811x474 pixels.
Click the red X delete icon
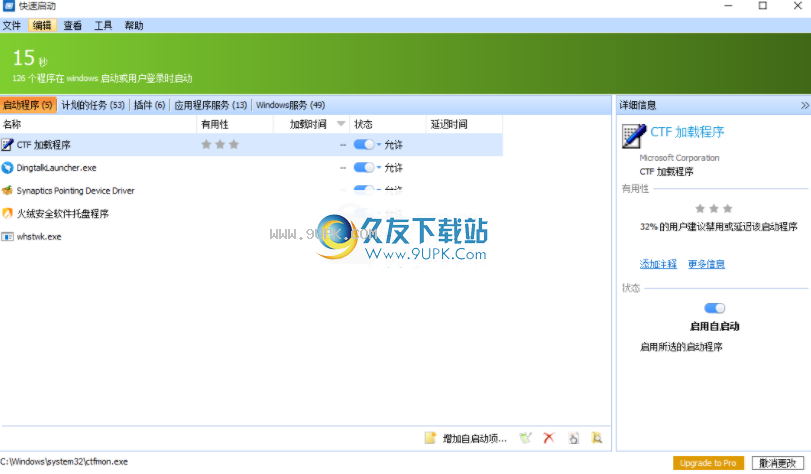(x=549, y=438)
